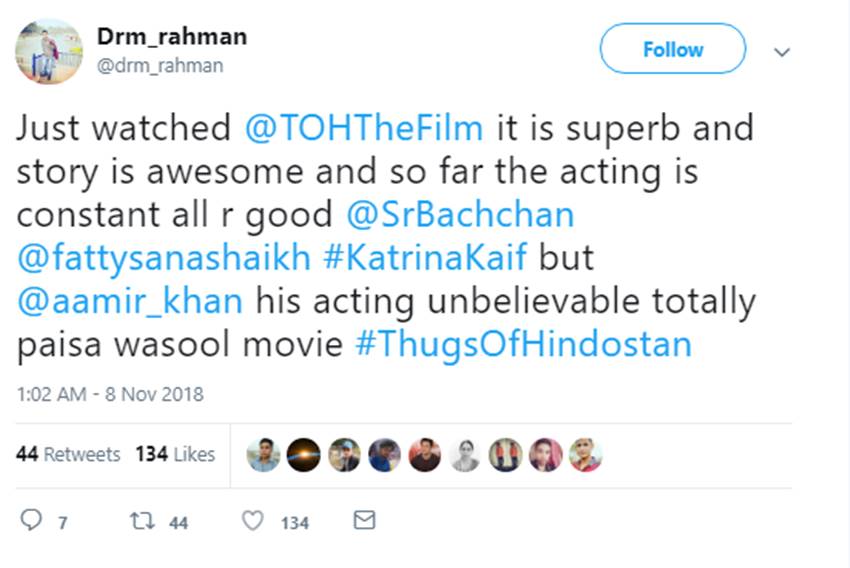The height and width of the screenshot is (568, 850).
Task: Open the tweet options chevron dropdown
Action: (x=782, y=51)
